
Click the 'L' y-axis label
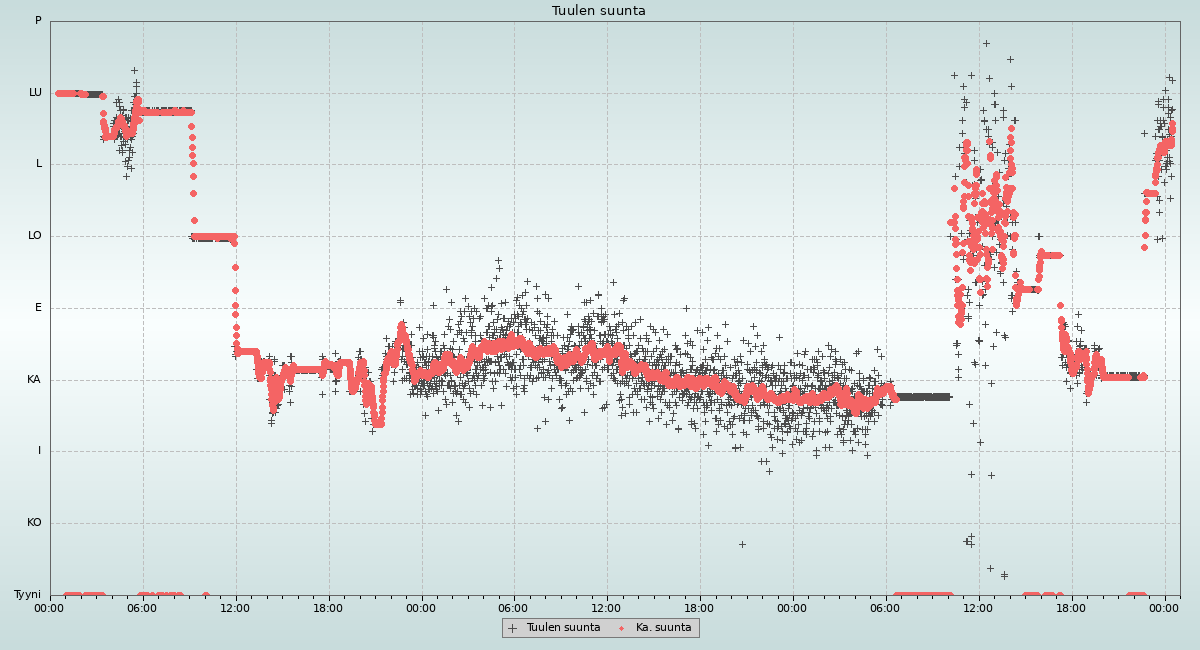click(x=38, y=164)
